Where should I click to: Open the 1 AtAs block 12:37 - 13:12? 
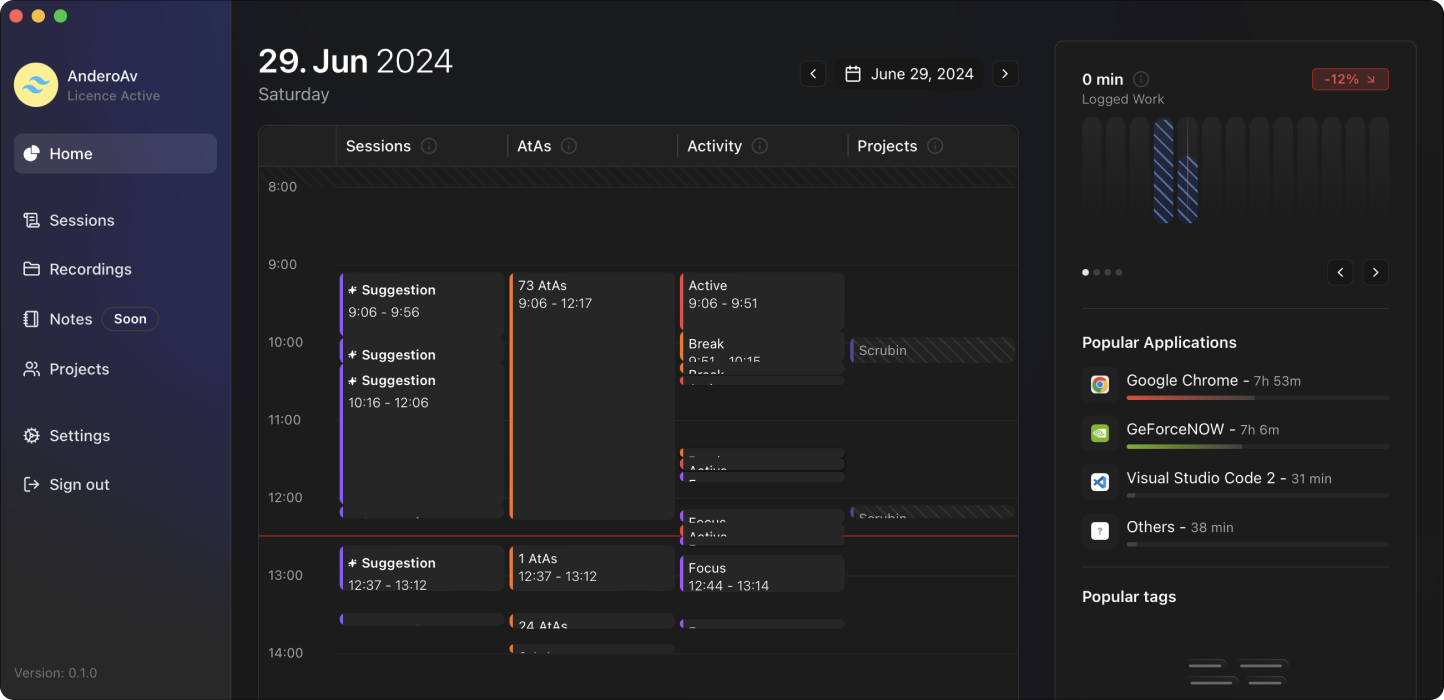tap(592, 568)
